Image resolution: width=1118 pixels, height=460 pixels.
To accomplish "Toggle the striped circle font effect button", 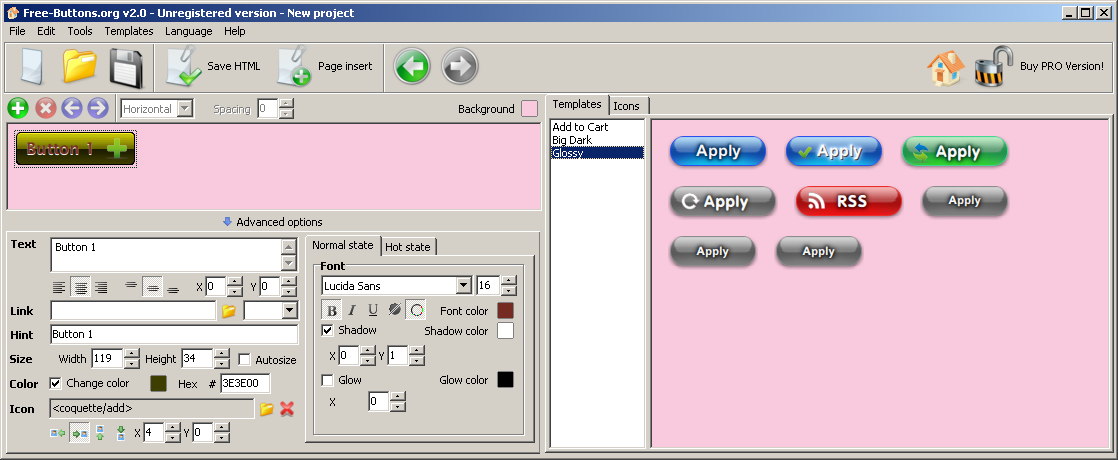I will coord(394,310).
